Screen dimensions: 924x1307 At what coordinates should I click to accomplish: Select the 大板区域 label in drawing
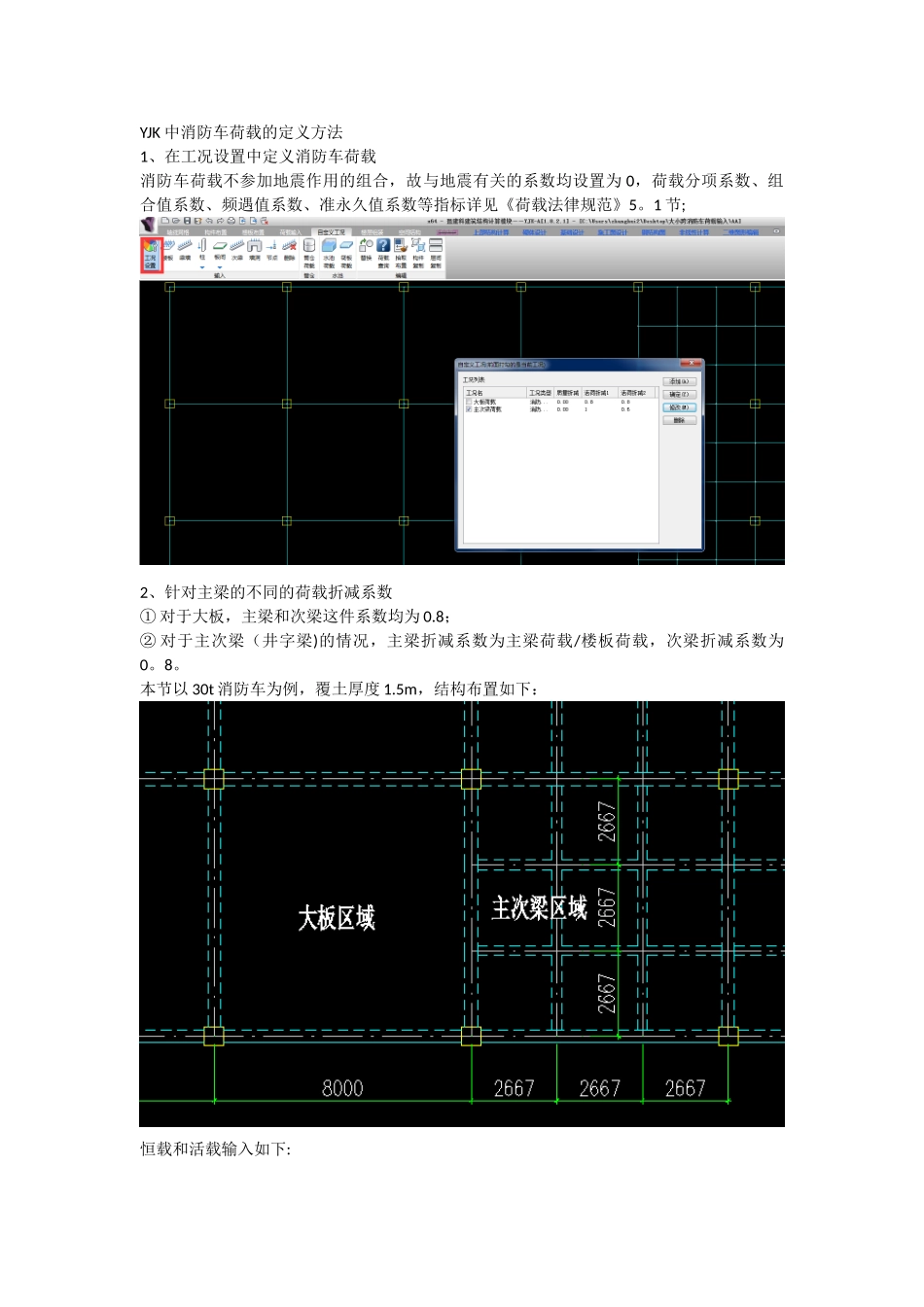(x=337, y=917)
